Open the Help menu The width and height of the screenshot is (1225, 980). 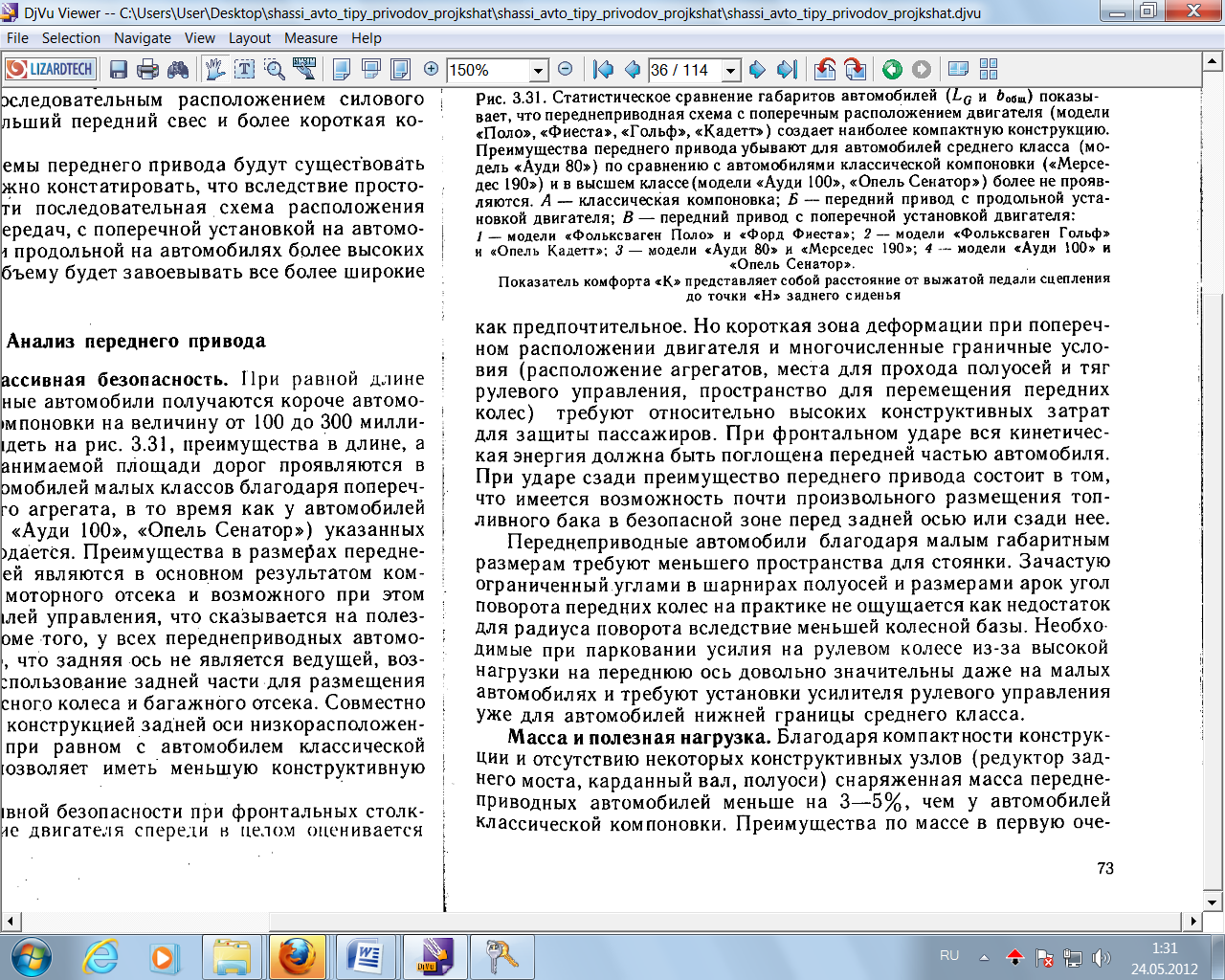coord(367,38)
